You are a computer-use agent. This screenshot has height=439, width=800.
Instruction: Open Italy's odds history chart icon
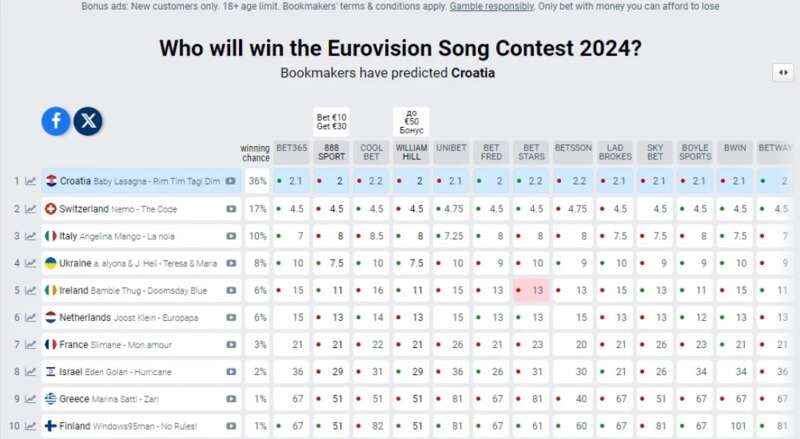tap(31, 236)
